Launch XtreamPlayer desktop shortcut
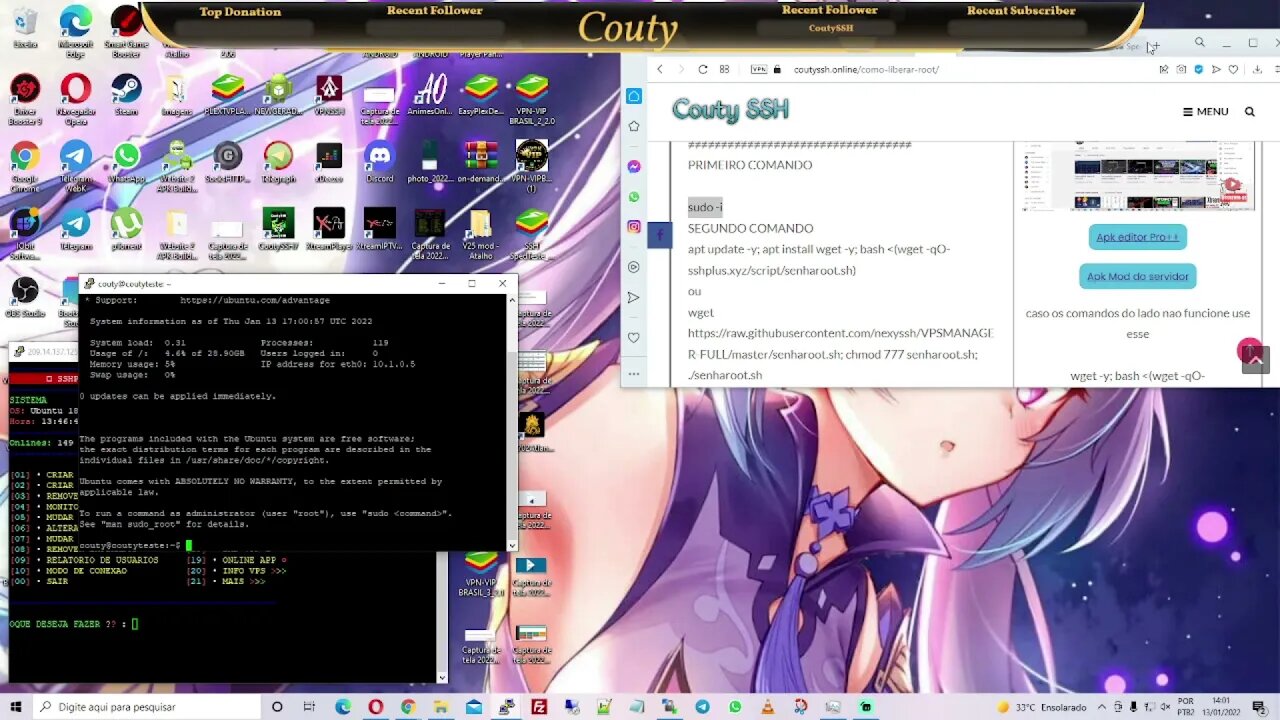The image size is (1280, 720). click(329, 229)
